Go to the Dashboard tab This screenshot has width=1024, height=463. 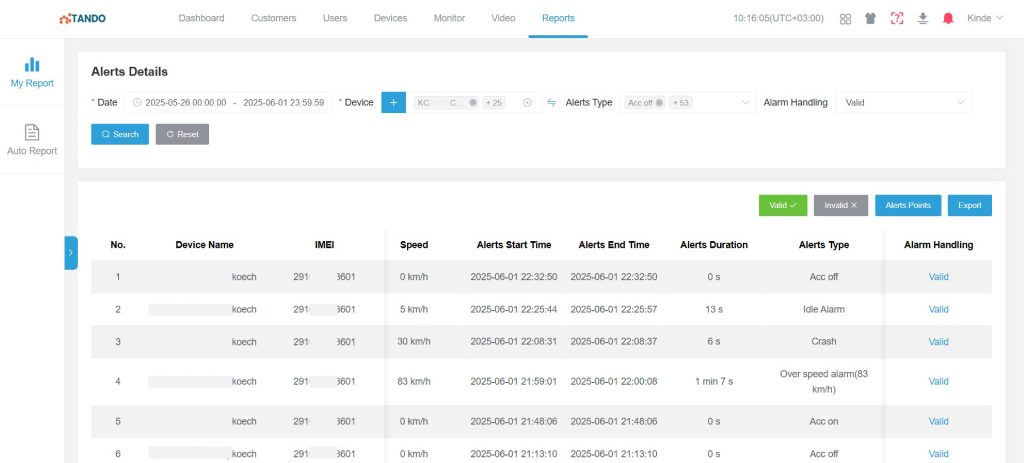[x=201, y=18]
